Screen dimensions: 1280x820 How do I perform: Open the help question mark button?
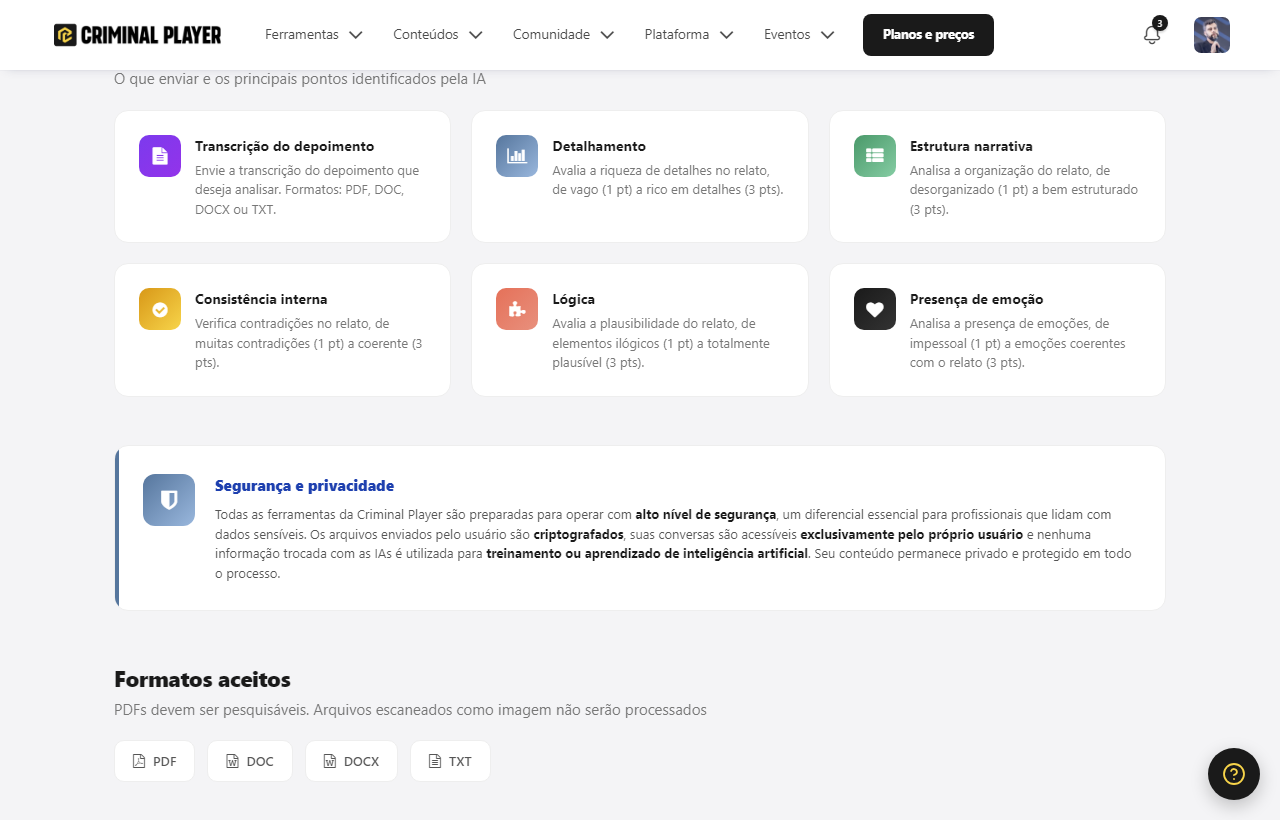1234,774
